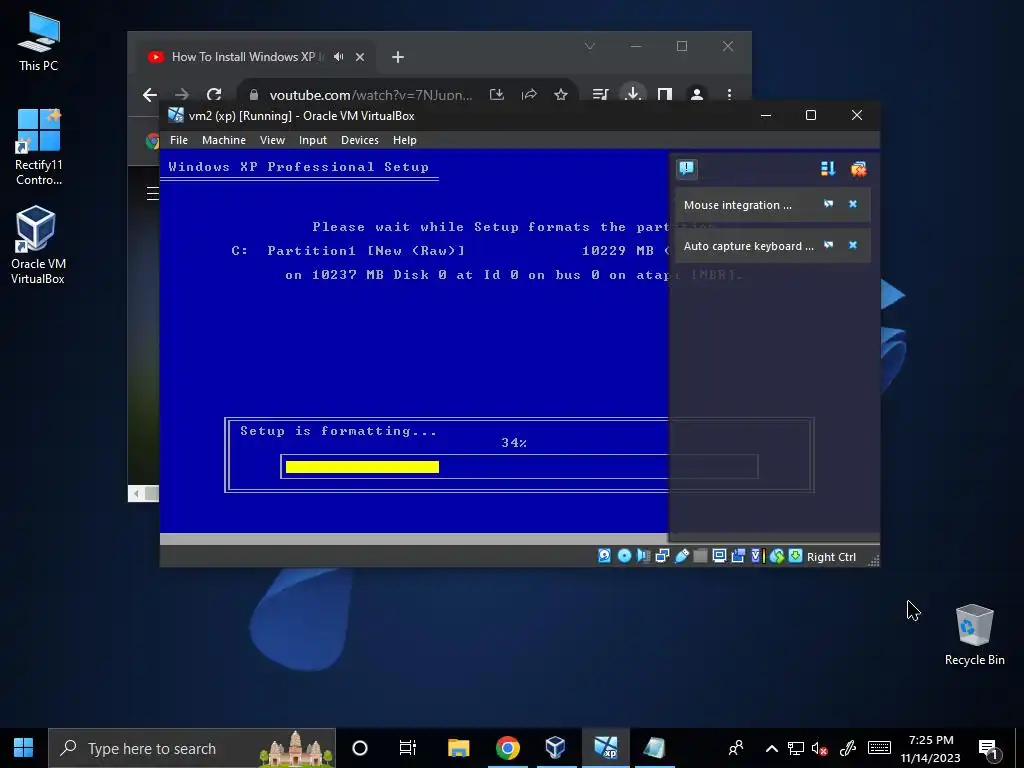Open Cortana circle icon on taskbar
The height and width of the screenshot is (768, 1024).
(x=360, y=748)
